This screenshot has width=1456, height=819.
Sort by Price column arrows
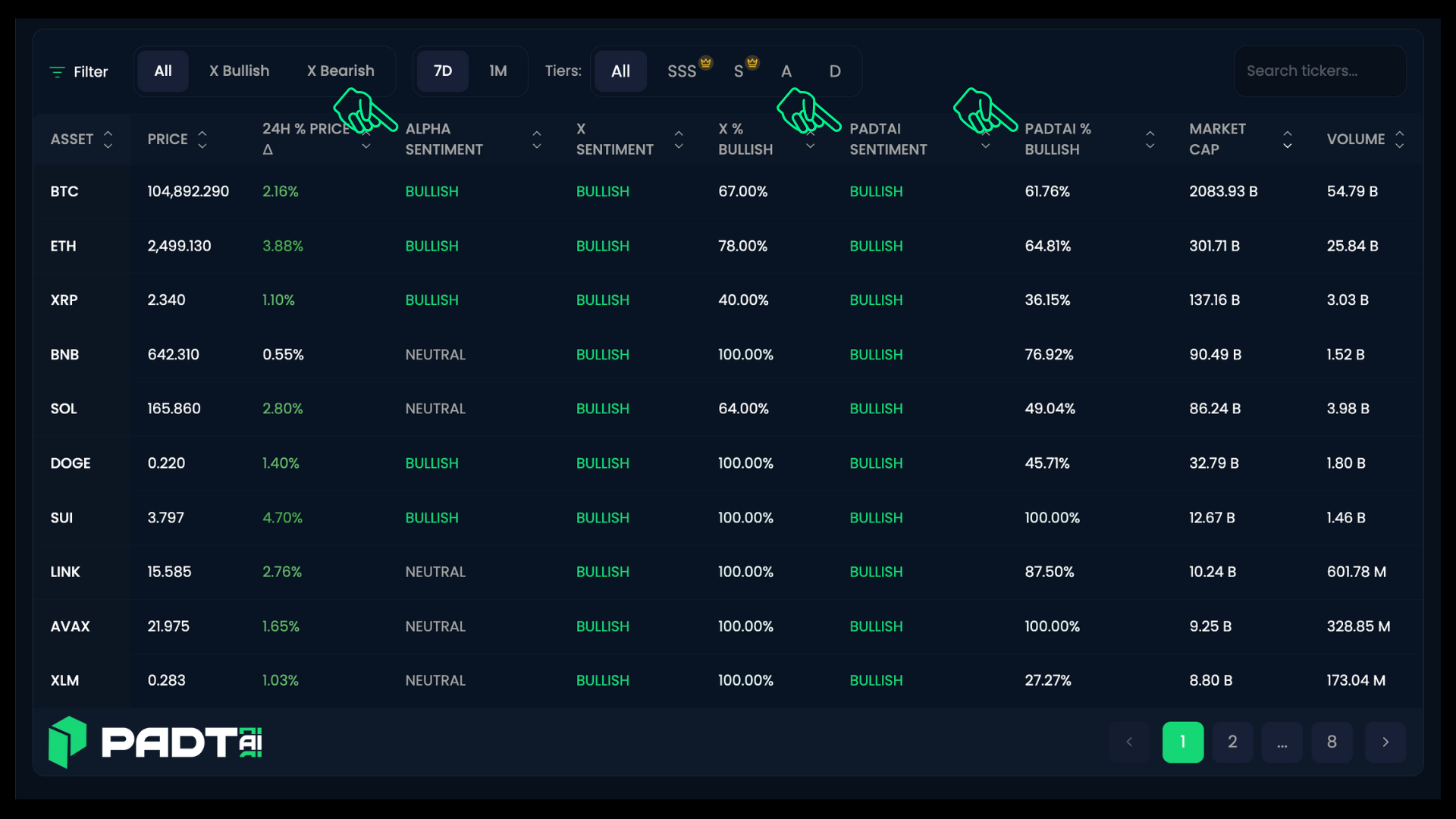(202, 139)
